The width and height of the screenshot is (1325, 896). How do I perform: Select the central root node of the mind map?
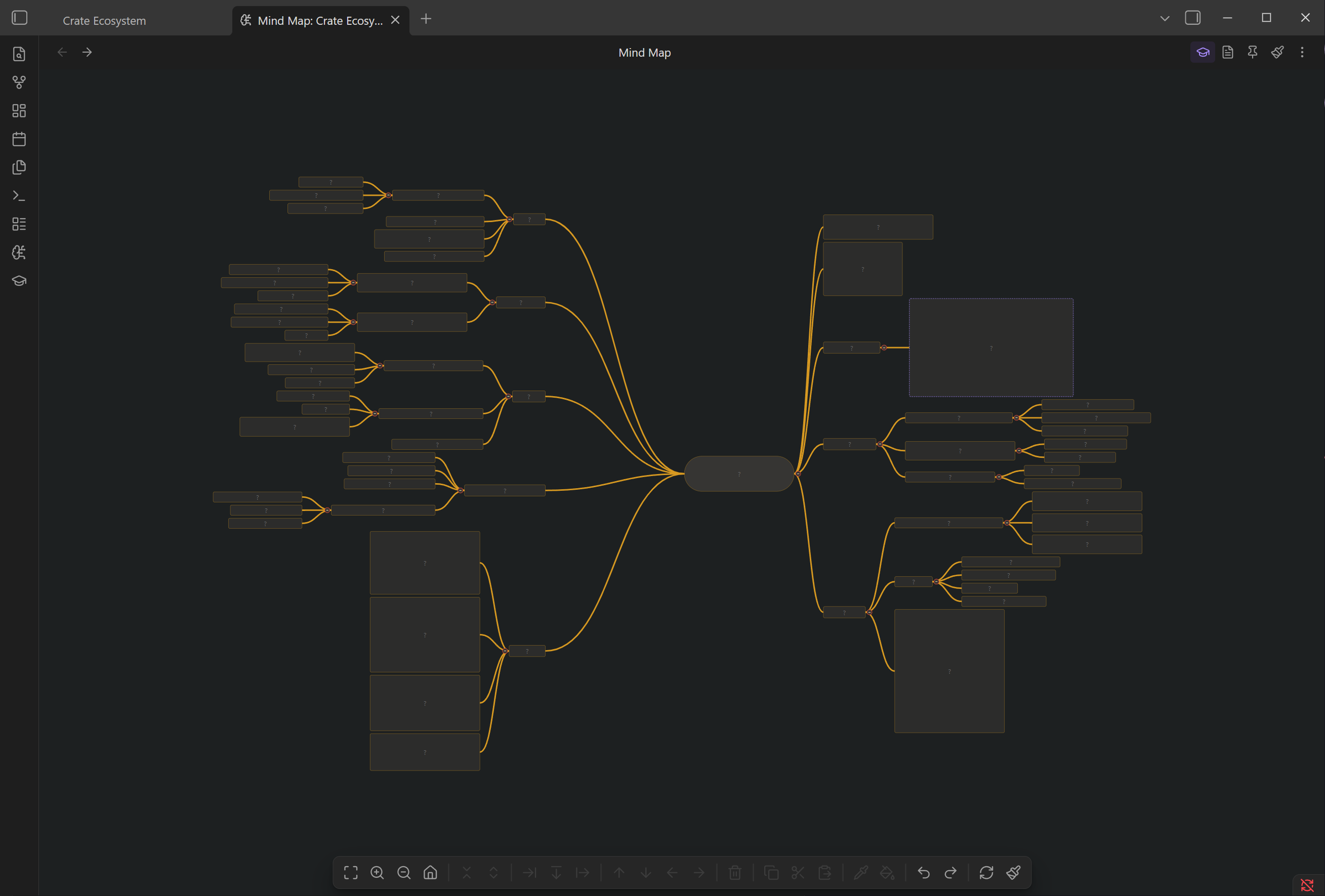(x=739, y=473)
